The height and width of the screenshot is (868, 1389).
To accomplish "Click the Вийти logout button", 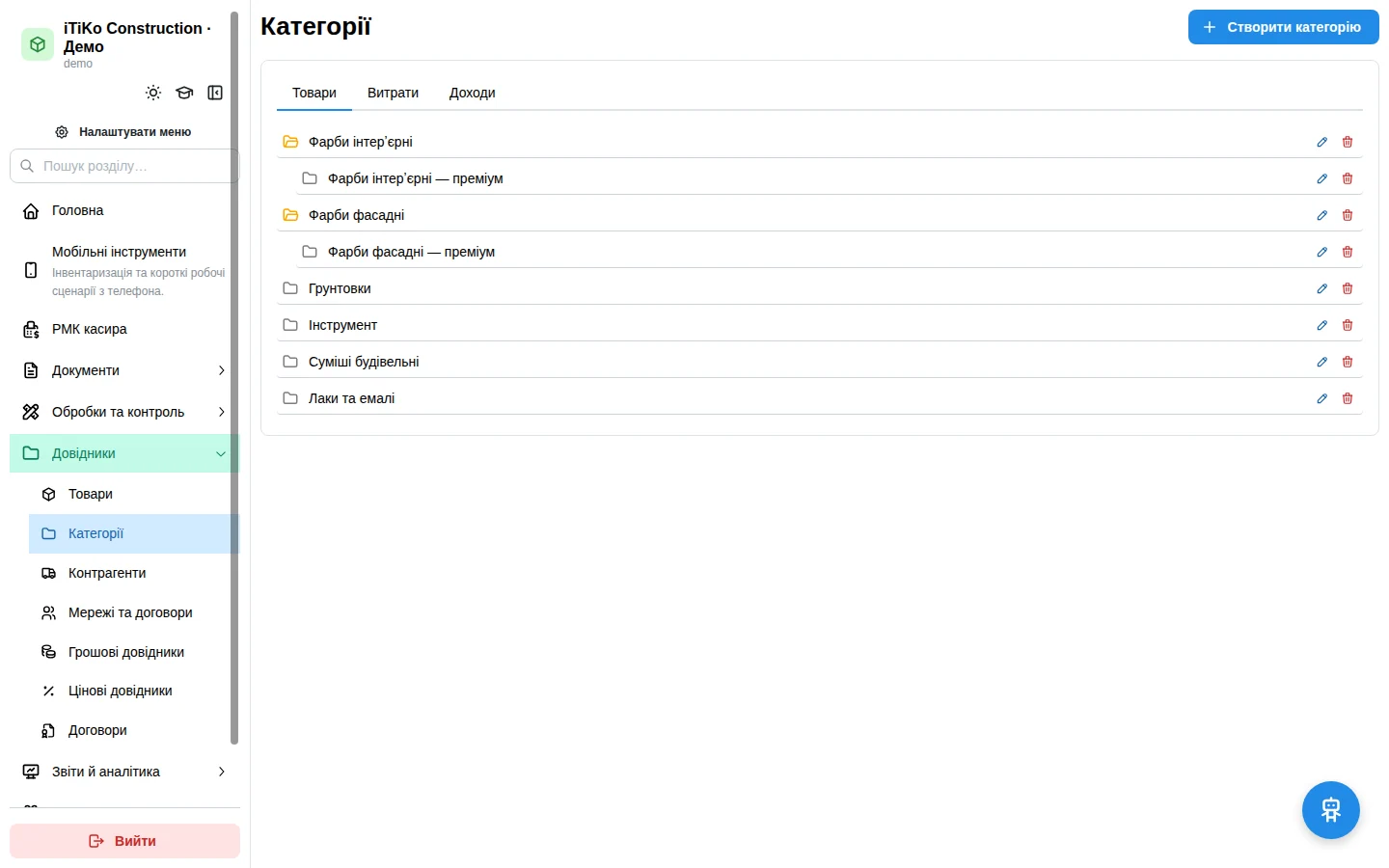I will [x=124, y=841].
